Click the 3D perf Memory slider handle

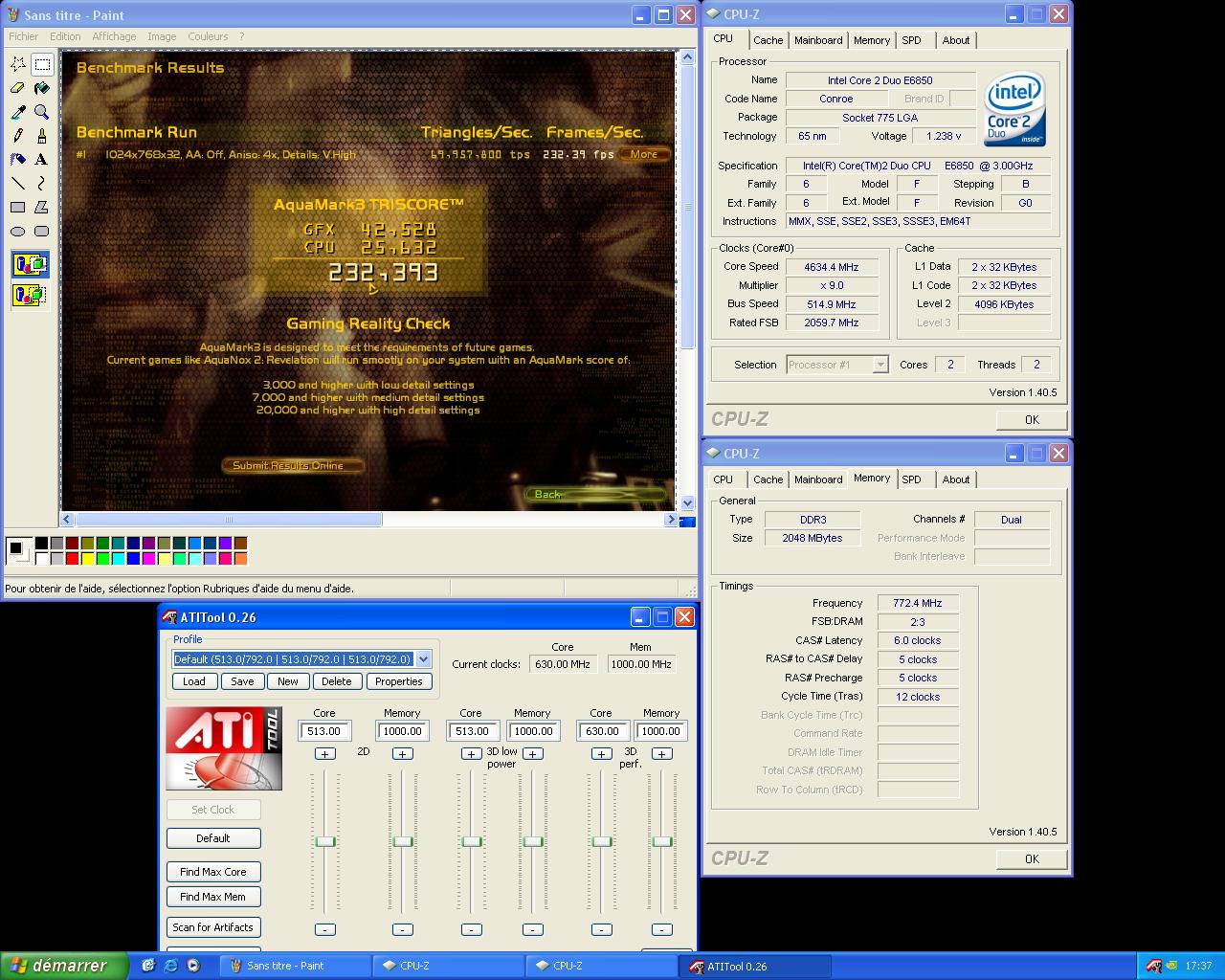662,841
